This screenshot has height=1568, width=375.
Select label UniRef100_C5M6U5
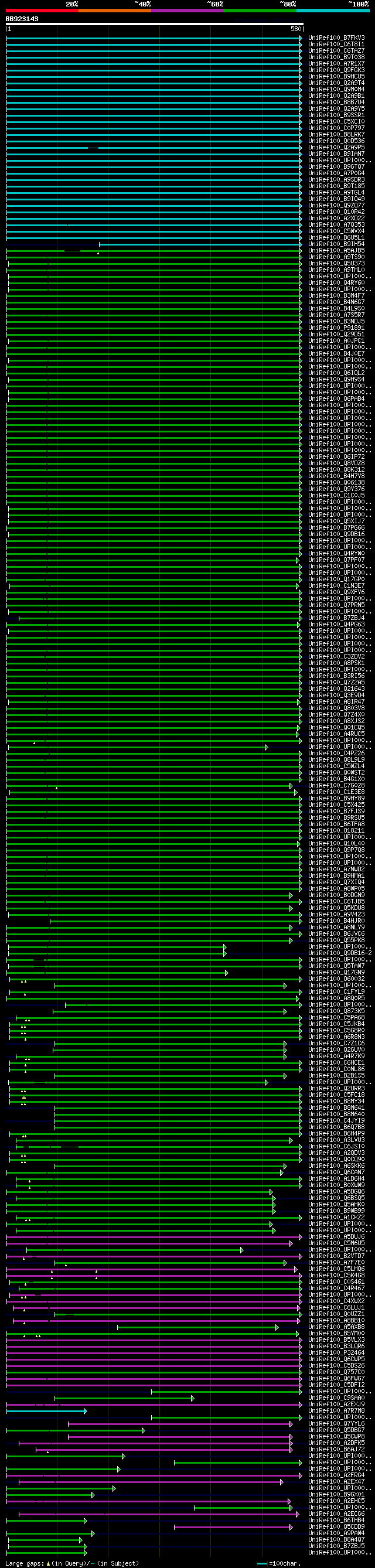337,1244
